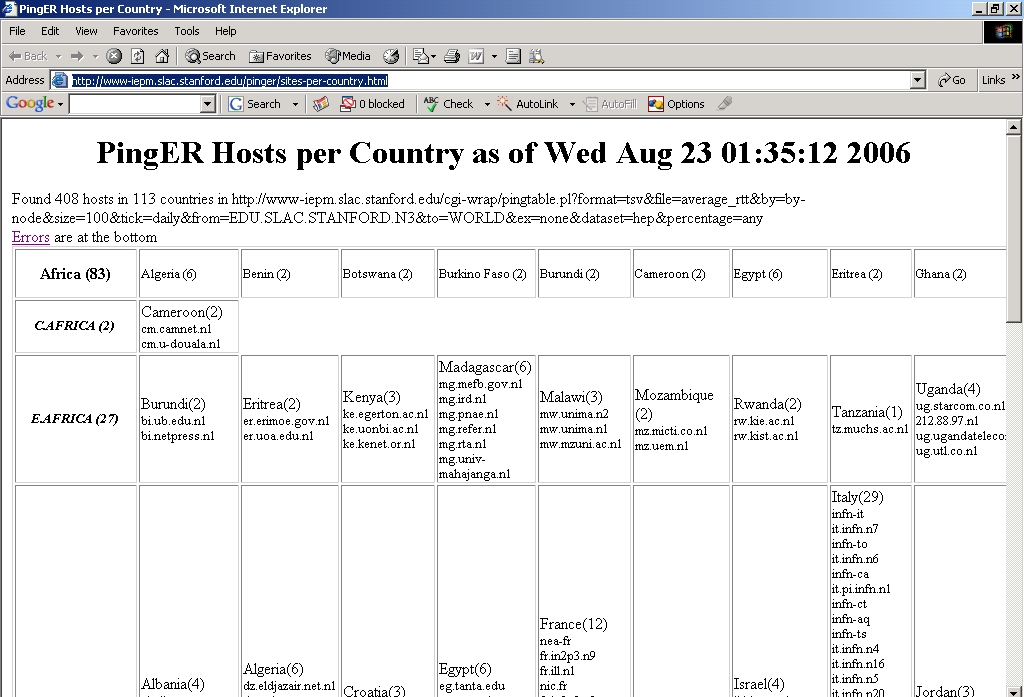This screenshot has height=697, width=1024.
Task: Open the Mail toolbar icon
Action: tap(422, 56)
